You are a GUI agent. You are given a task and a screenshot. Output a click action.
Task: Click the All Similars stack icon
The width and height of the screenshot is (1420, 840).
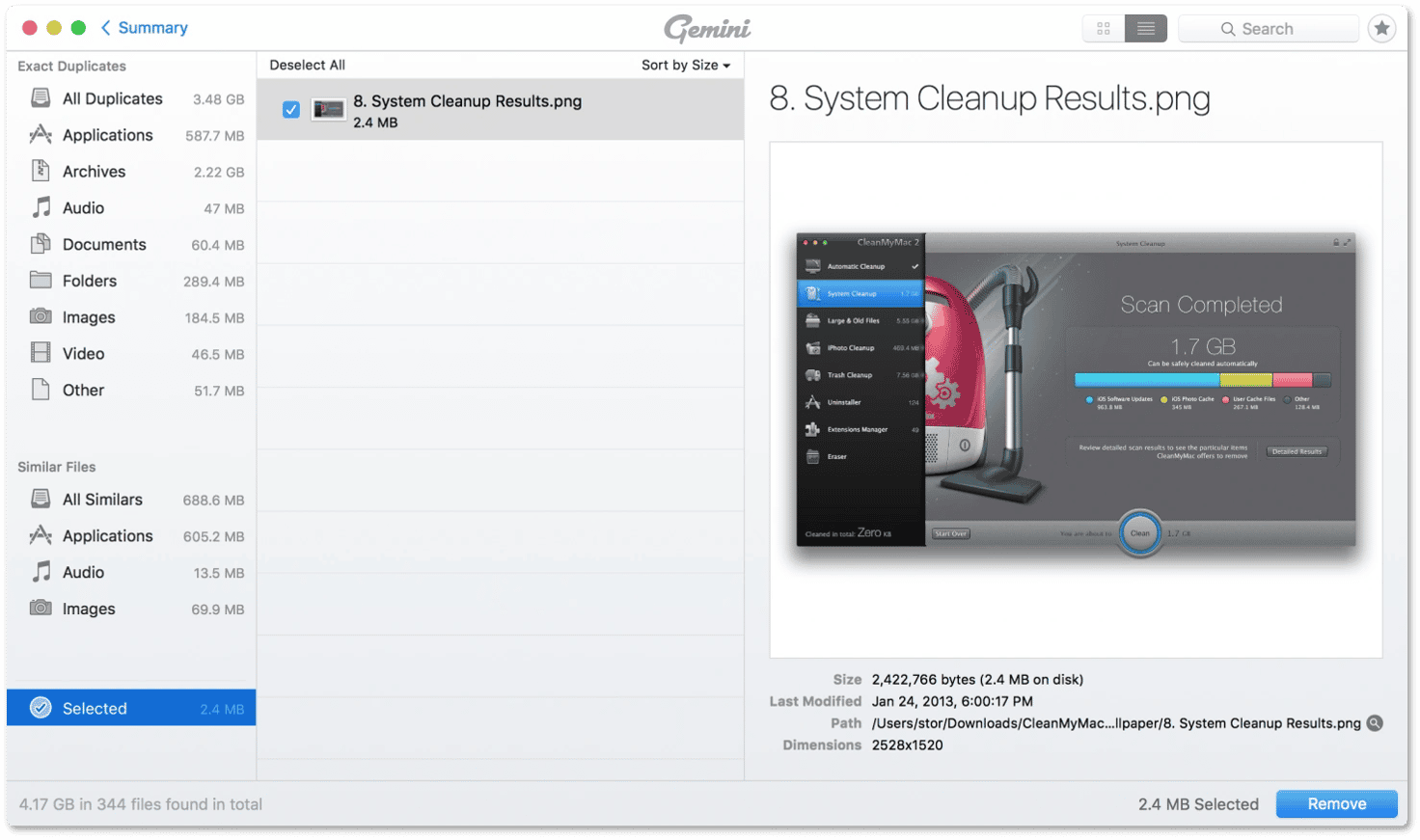[x=41, y=499]
